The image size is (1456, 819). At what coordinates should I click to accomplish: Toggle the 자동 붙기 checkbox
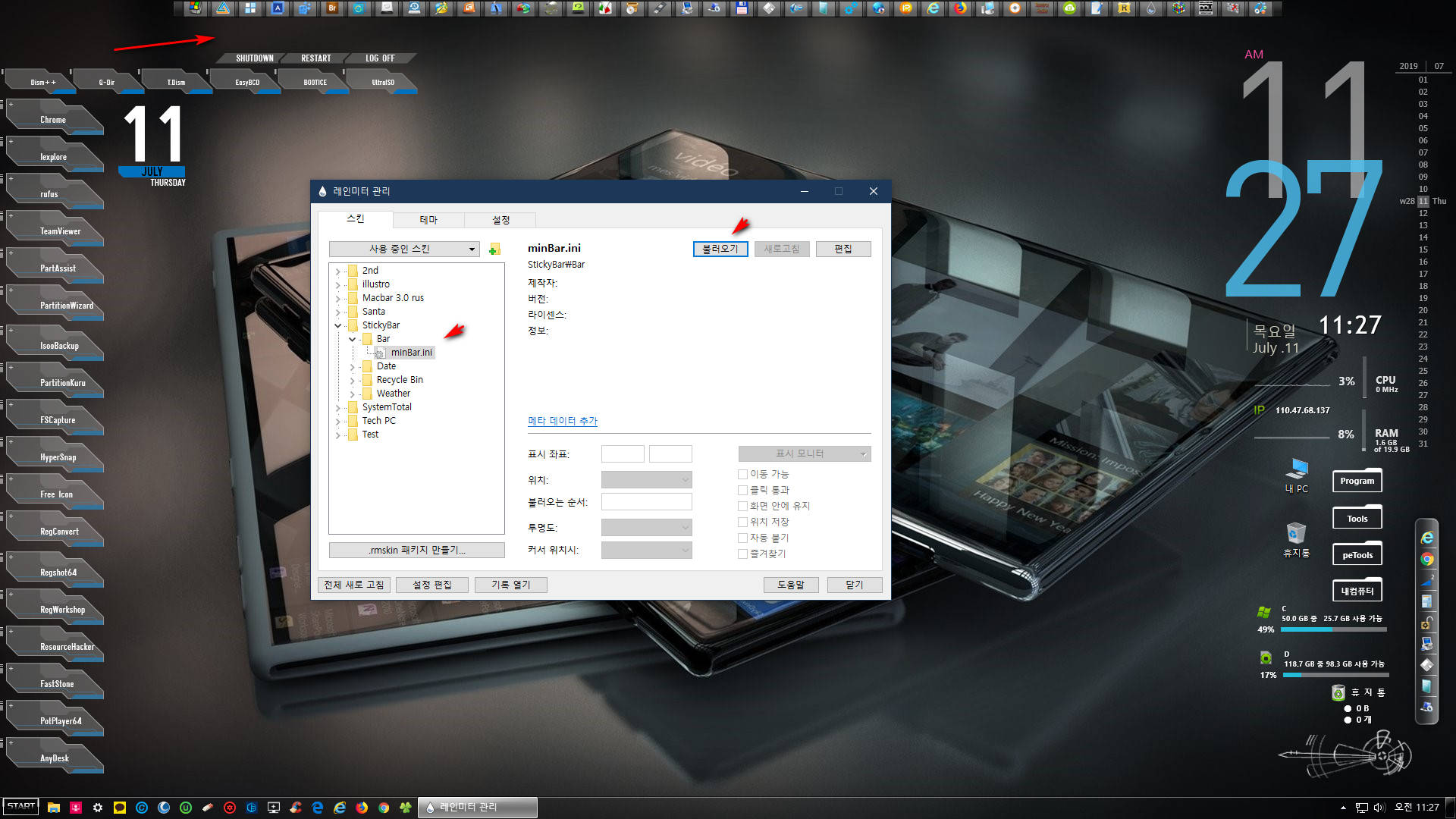[x=742, y=538]
